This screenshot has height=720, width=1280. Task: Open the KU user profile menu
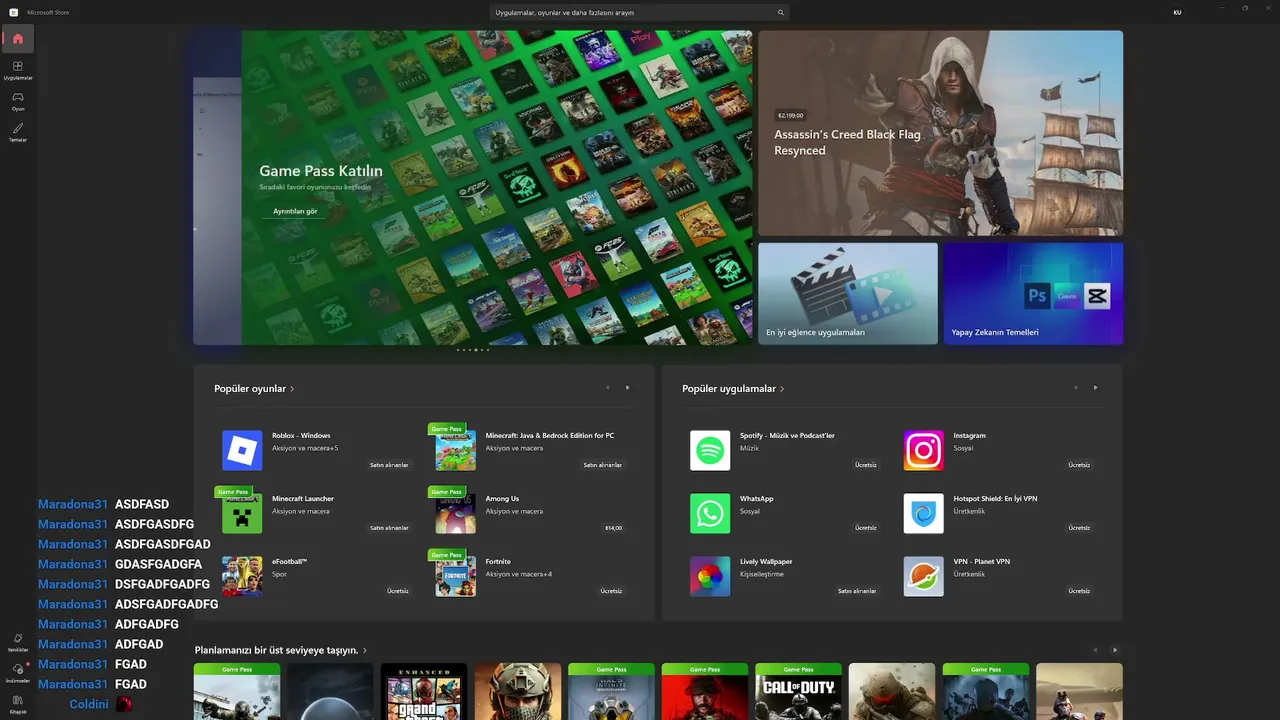(x=1178, y=12)
